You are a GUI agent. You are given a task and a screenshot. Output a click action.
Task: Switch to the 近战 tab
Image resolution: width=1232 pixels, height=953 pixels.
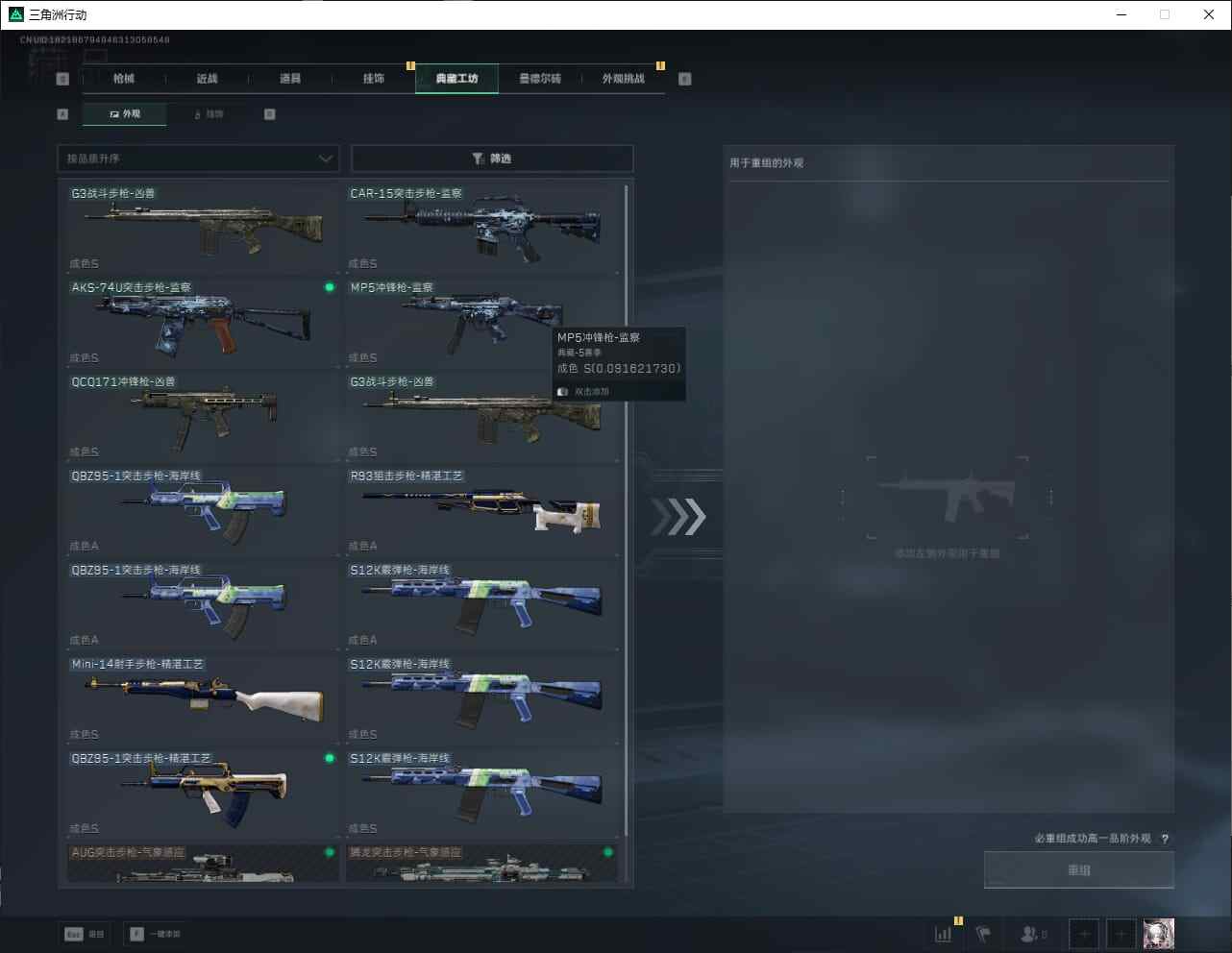tap(207, 79)
